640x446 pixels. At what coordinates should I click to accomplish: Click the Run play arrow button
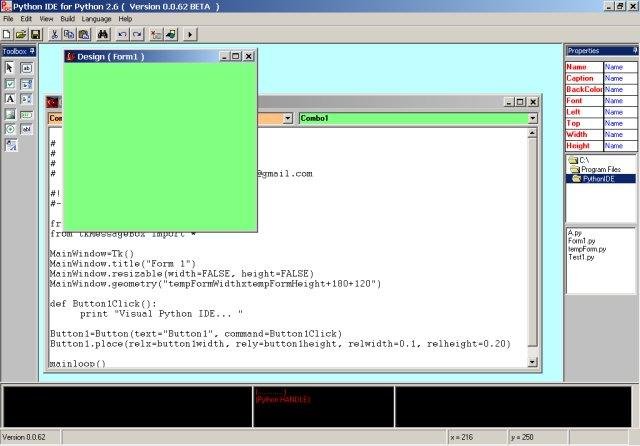190,34
